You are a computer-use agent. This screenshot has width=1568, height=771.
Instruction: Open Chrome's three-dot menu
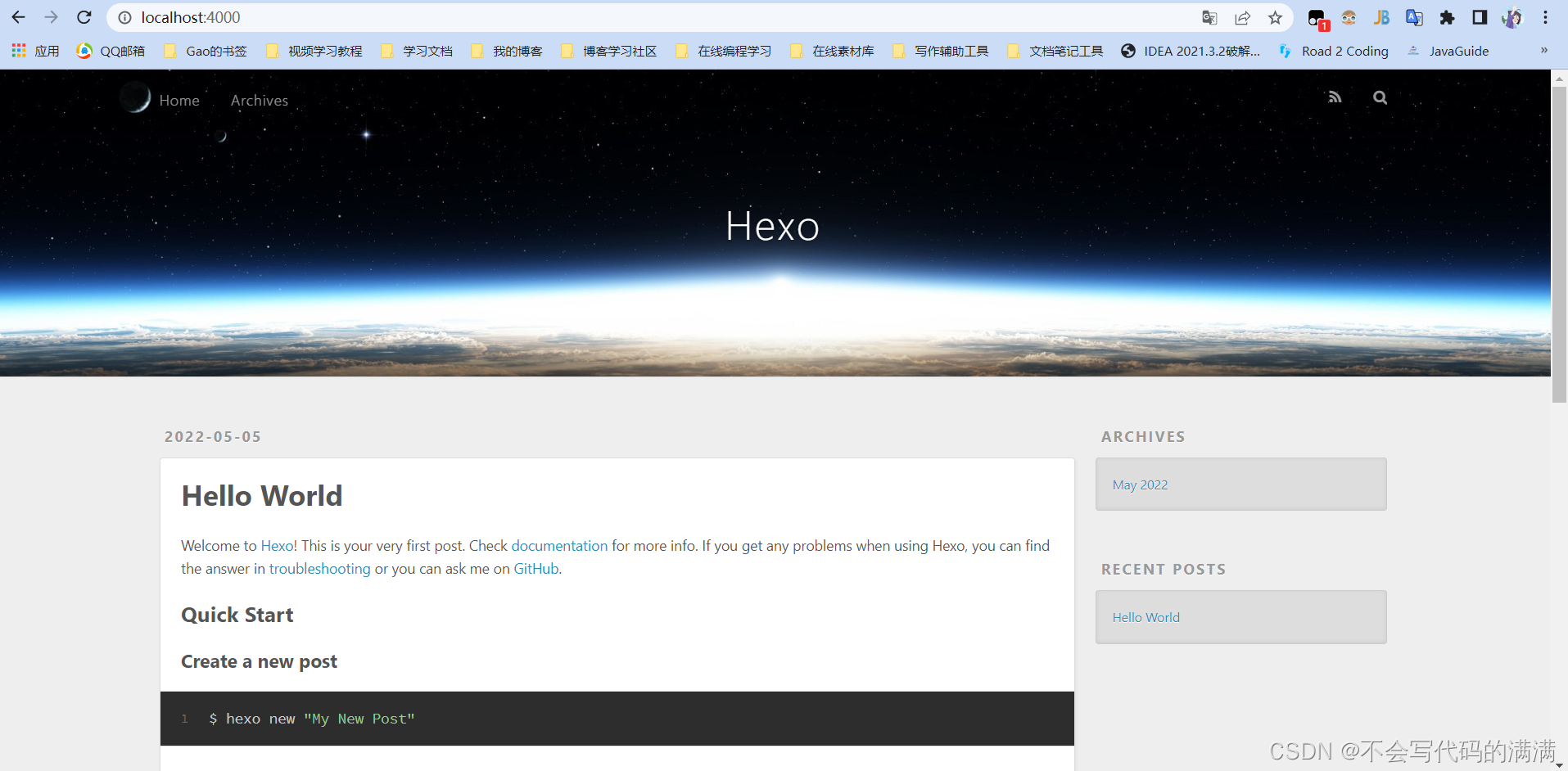[x=1545, y=17]
